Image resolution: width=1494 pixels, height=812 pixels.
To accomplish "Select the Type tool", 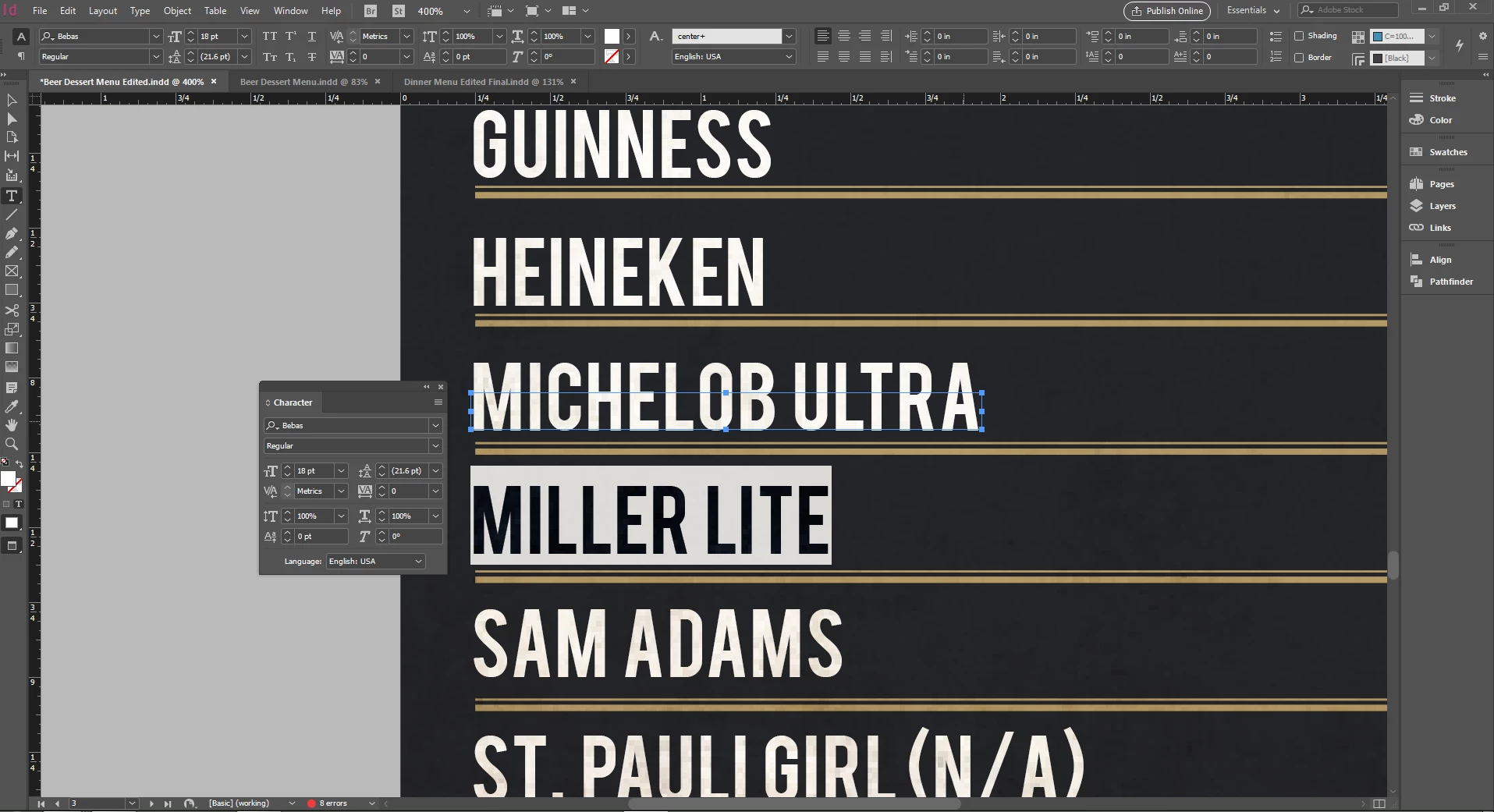I will click(x=12, y=196).
